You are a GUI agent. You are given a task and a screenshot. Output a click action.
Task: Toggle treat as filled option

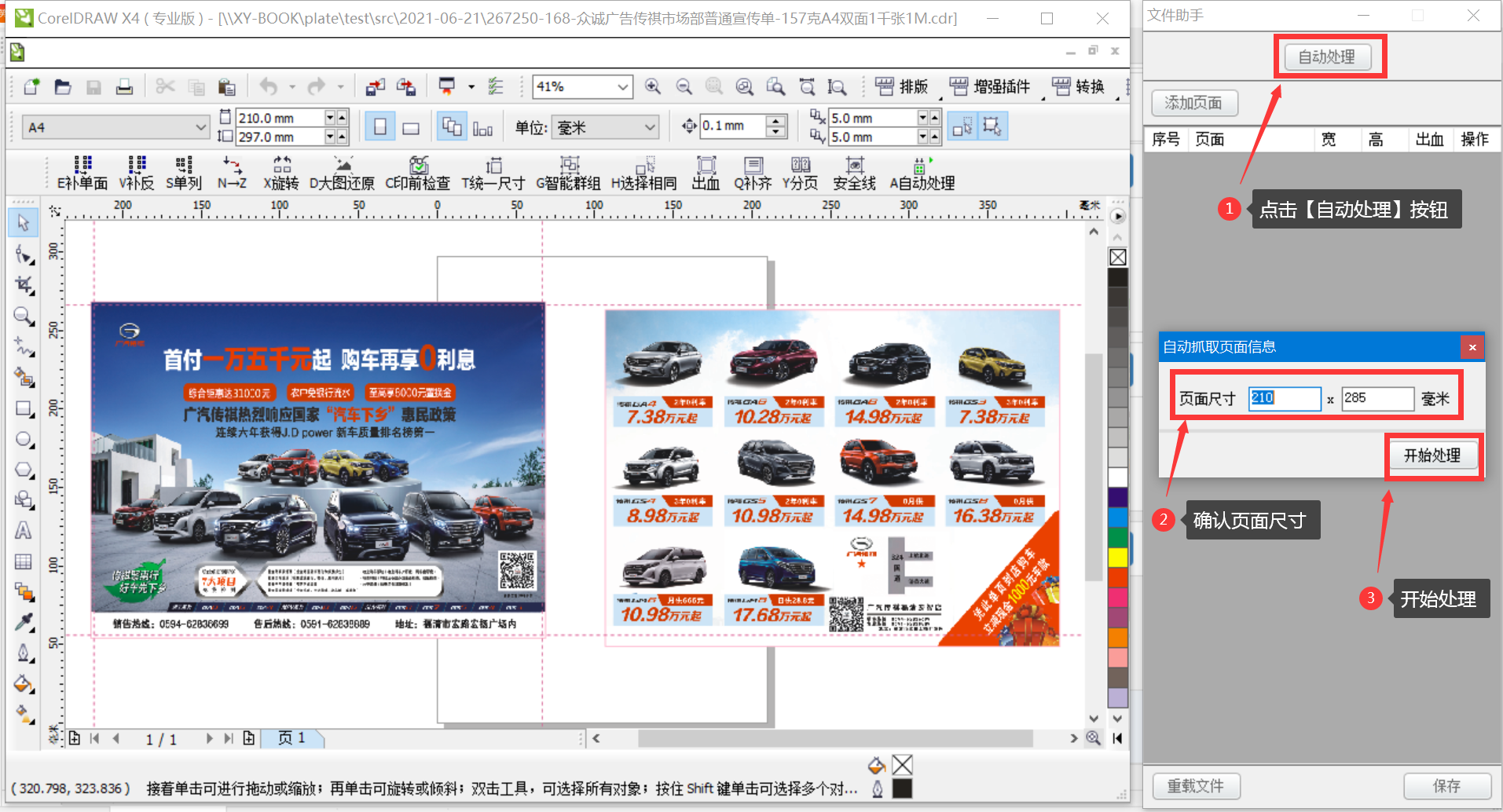tap(962, 126)
